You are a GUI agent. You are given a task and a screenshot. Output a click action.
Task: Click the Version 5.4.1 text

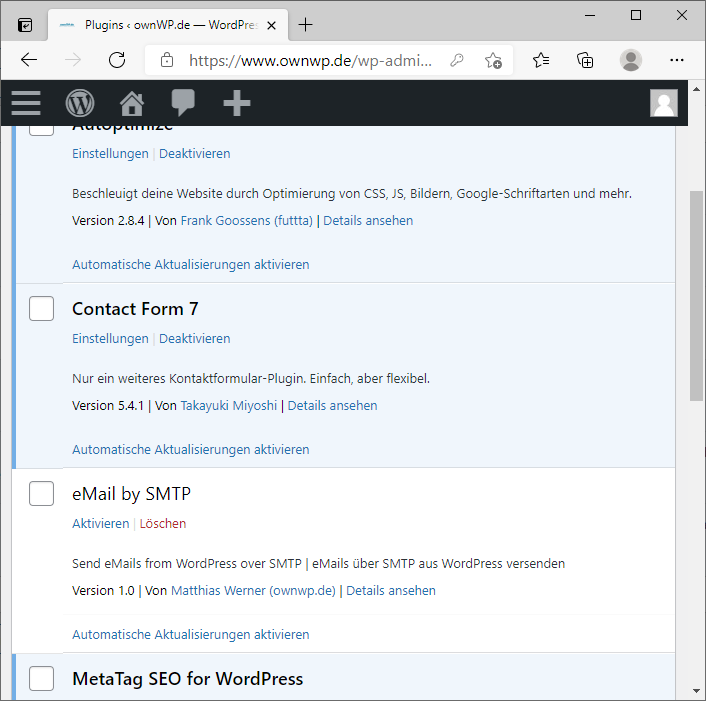[108, 406]
